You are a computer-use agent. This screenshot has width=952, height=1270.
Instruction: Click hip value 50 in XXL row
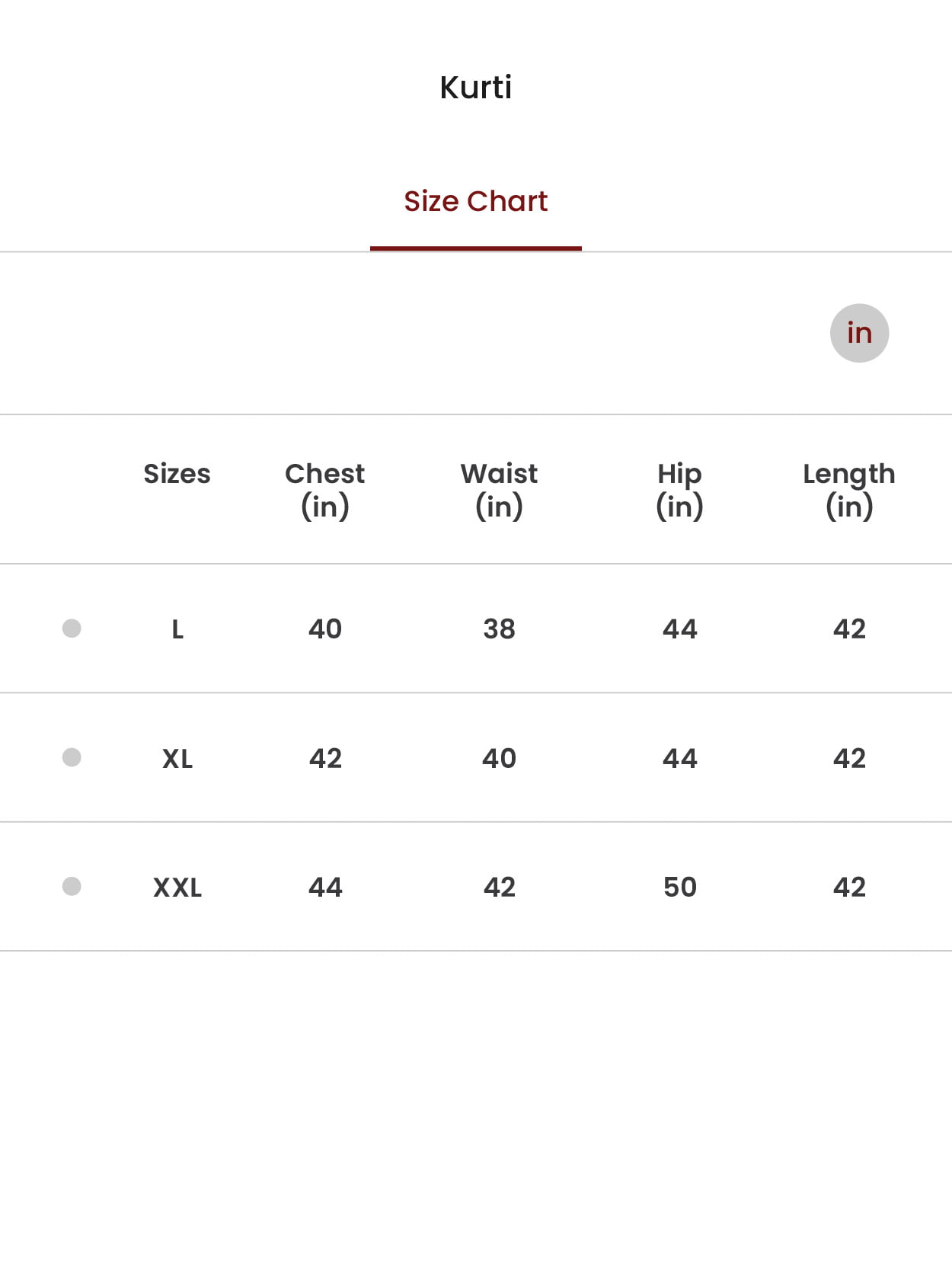point(679,888)
